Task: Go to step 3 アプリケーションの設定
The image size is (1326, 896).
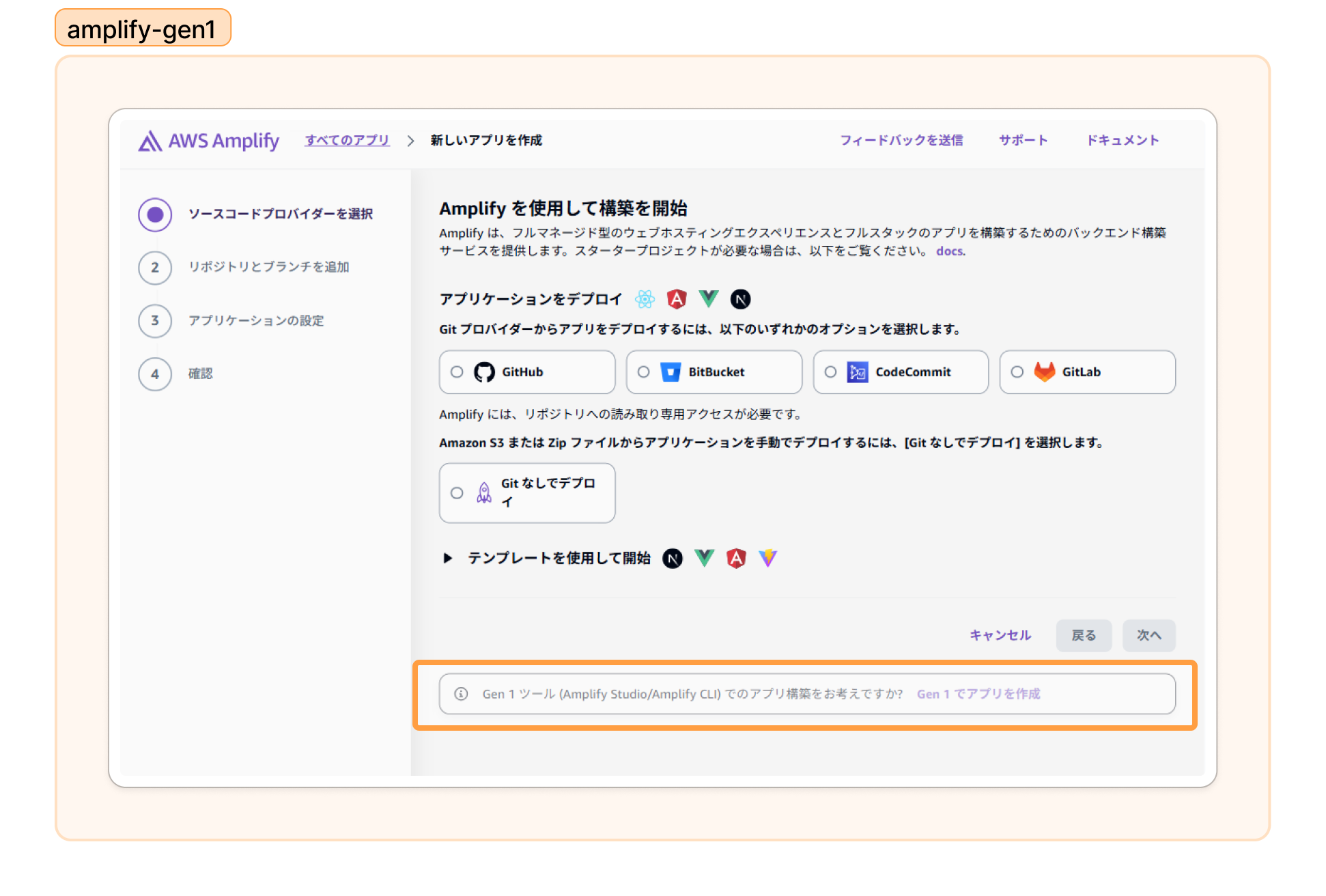Action: tap(231, 321)
